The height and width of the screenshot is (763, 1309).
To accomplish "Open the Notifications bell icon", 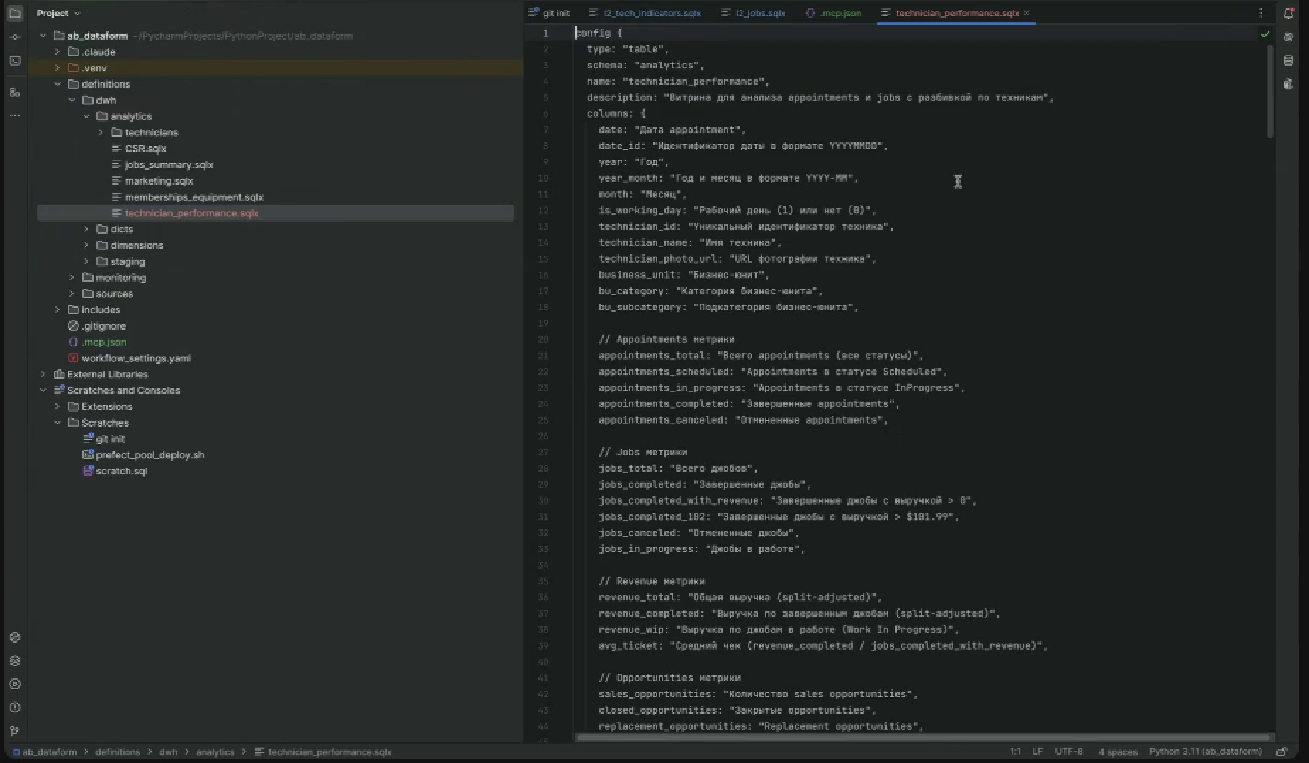I will pyautogui.click(x=1289, y=13).
